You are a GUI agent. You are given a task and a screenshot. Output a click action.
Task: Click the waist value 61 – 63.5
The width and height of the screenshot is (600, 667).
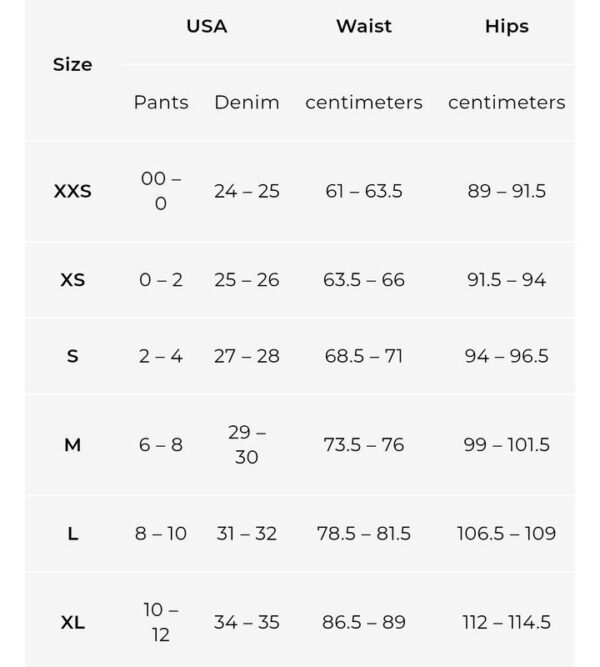(364, 191)
